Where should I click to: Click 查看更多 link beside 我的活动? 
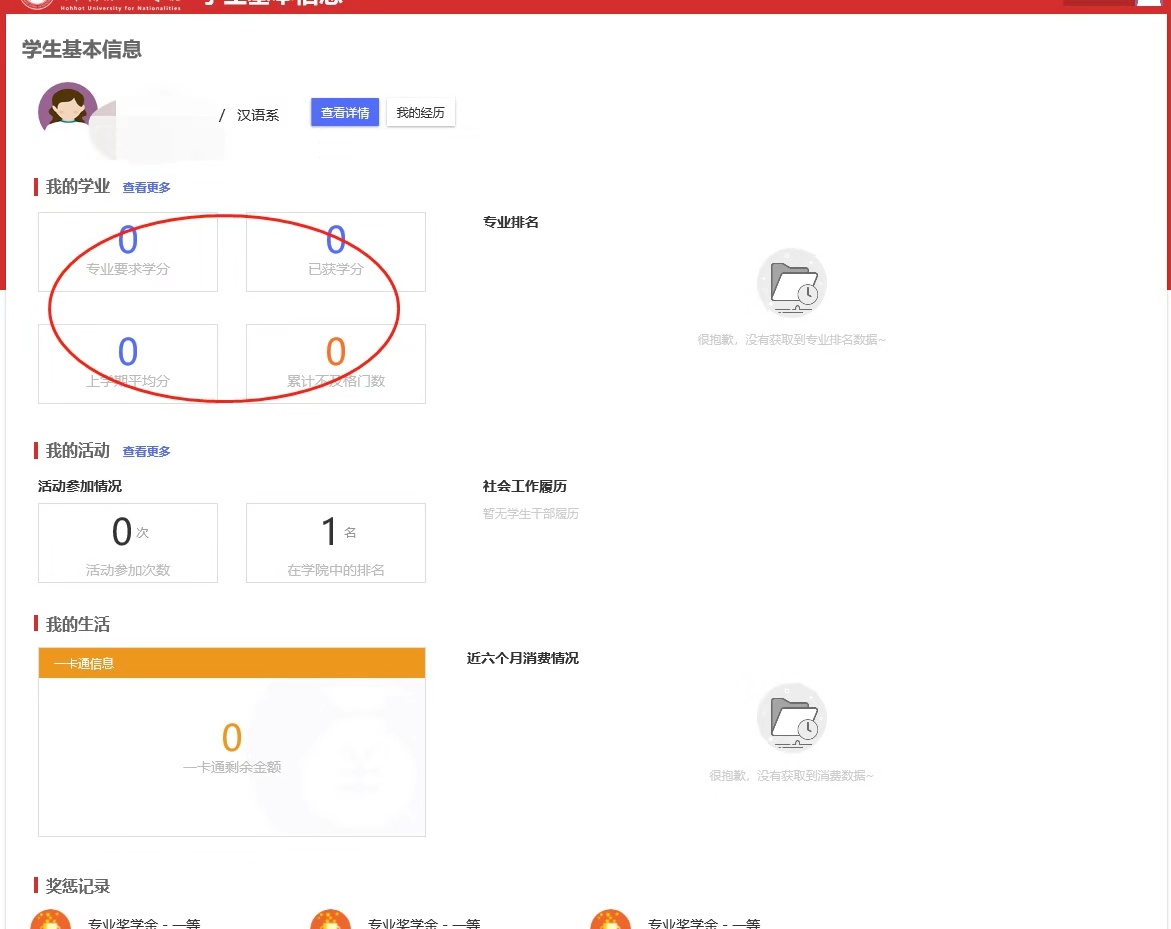[146, 451]
